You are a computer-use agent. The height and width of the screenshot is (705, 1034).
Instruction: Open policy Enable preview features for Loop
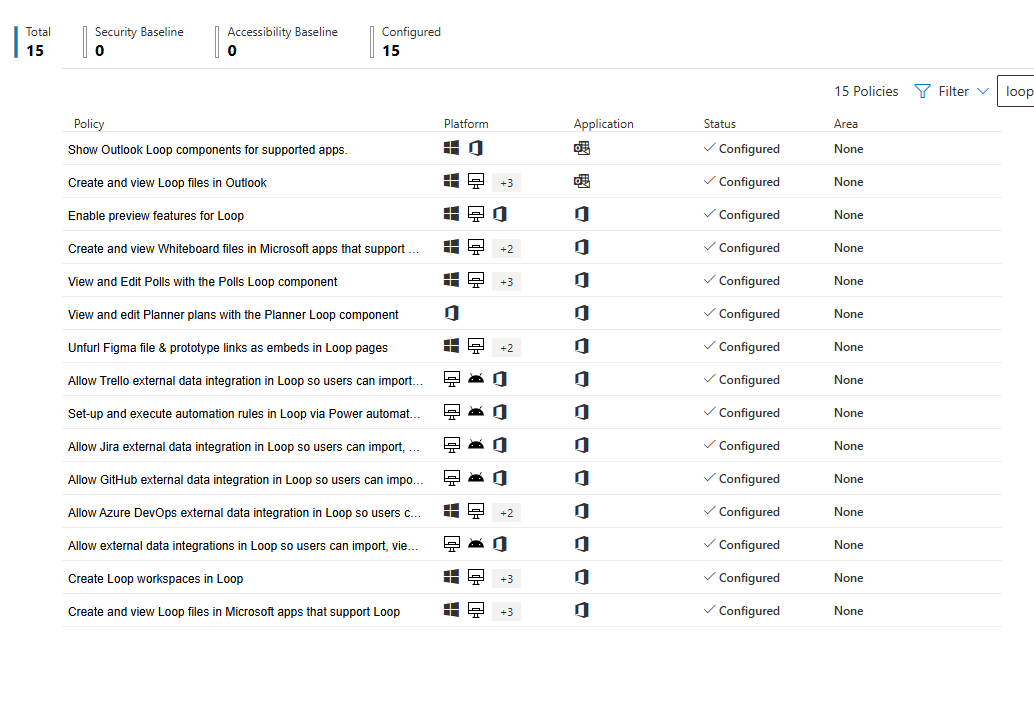pyautogui.click(x=156, y=216)
